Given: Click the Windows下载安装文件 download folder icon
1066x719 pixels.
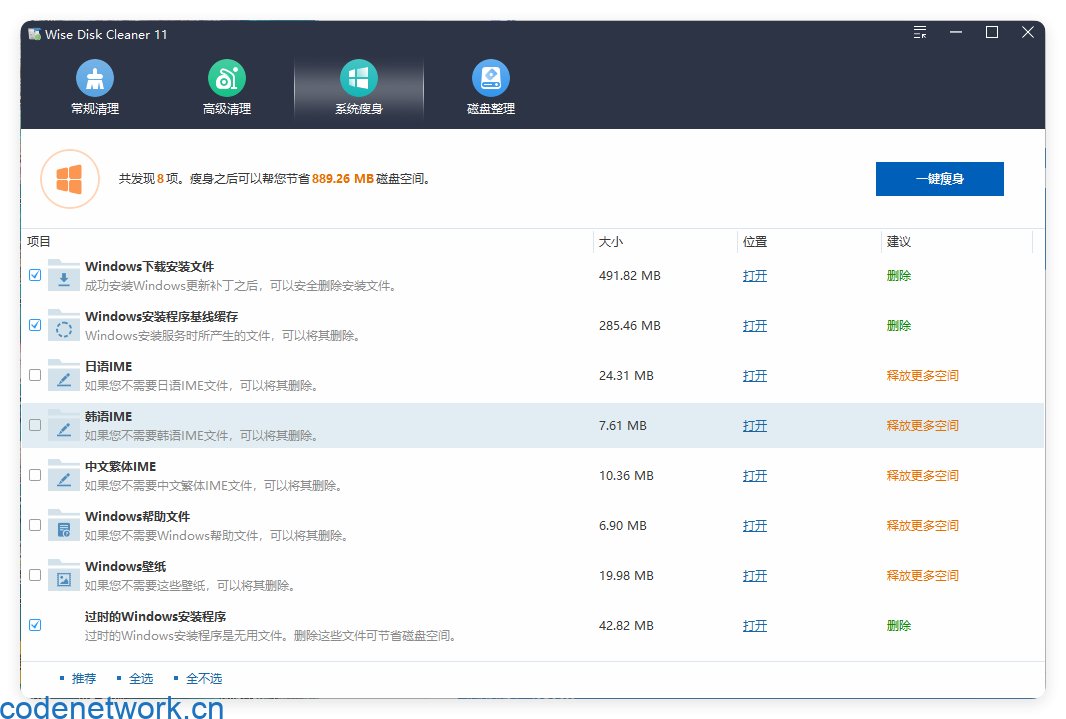Looking at the screenshot, I should (x=63, y=275).
